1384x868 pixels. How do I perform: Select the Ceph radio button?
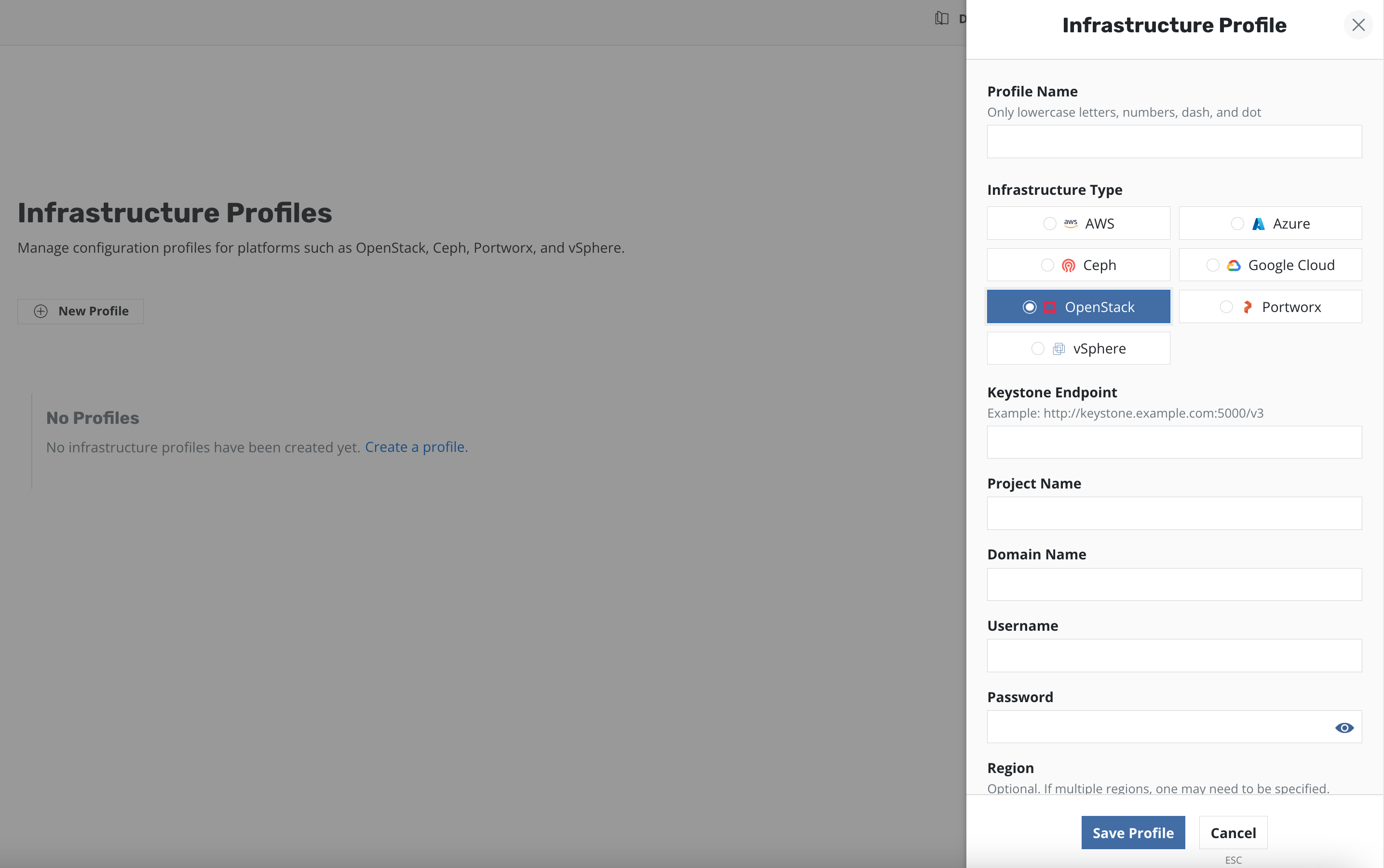pos(1047,265)
